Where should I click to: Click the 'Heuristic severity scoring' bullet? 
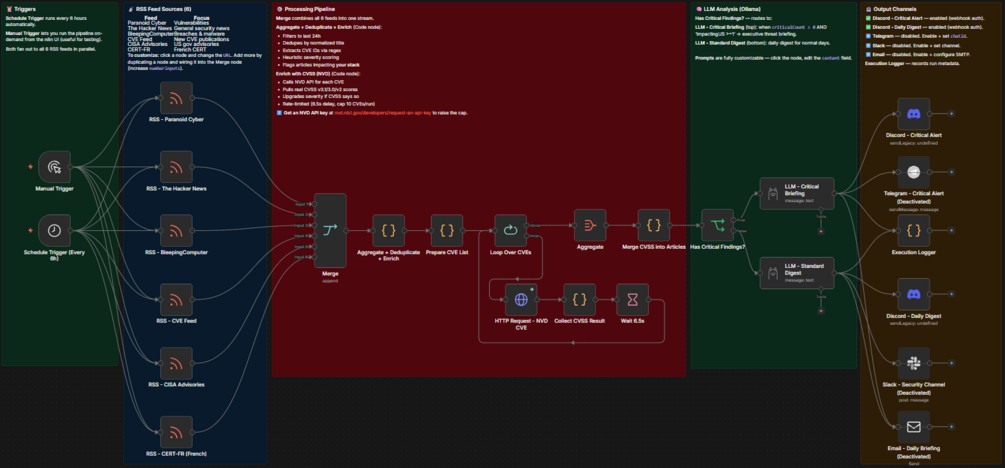(x=309, y=58)
